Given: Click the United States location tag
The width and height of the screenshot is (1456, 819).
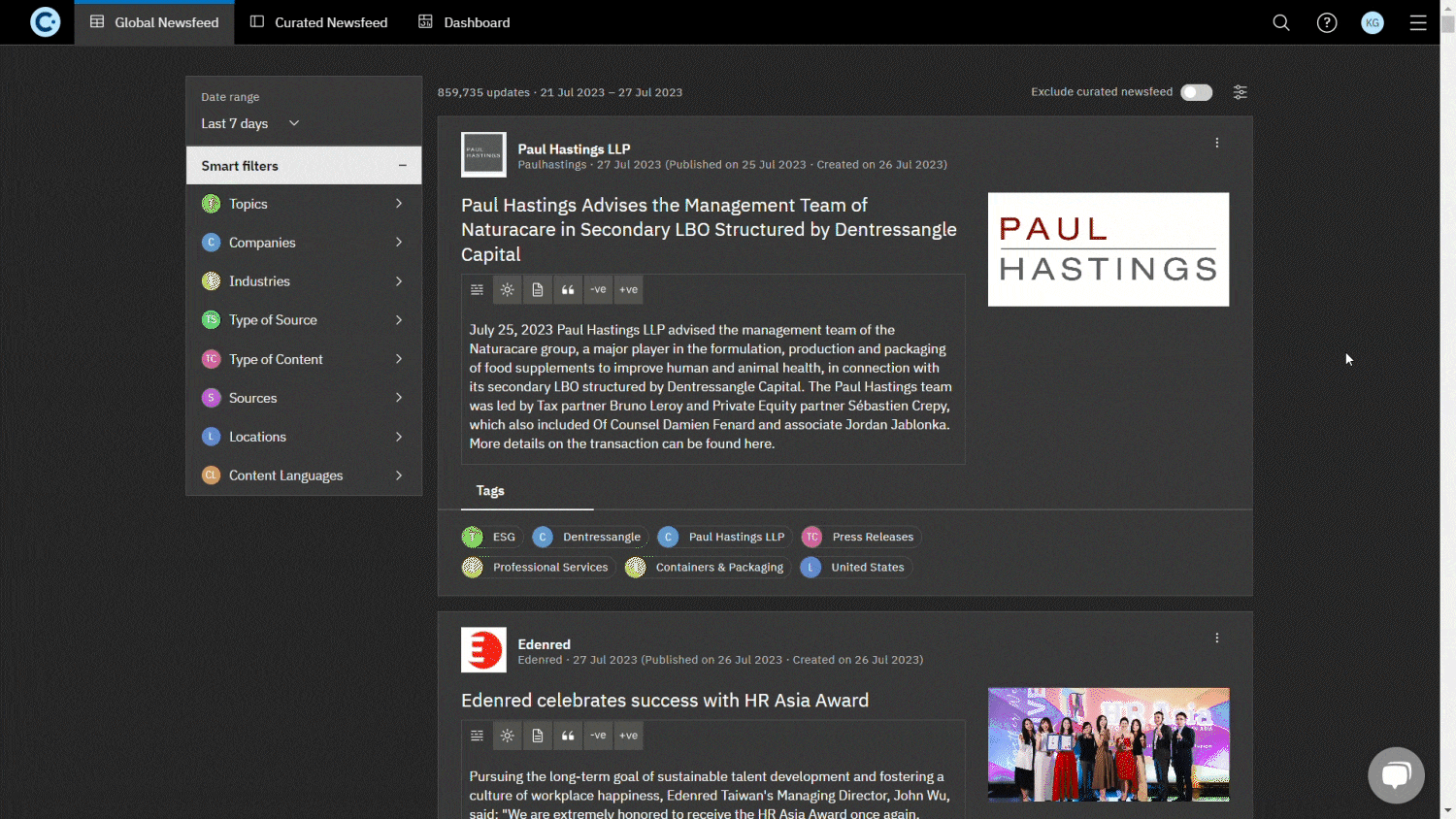Looking at the screenshot, I should (855, 568).
